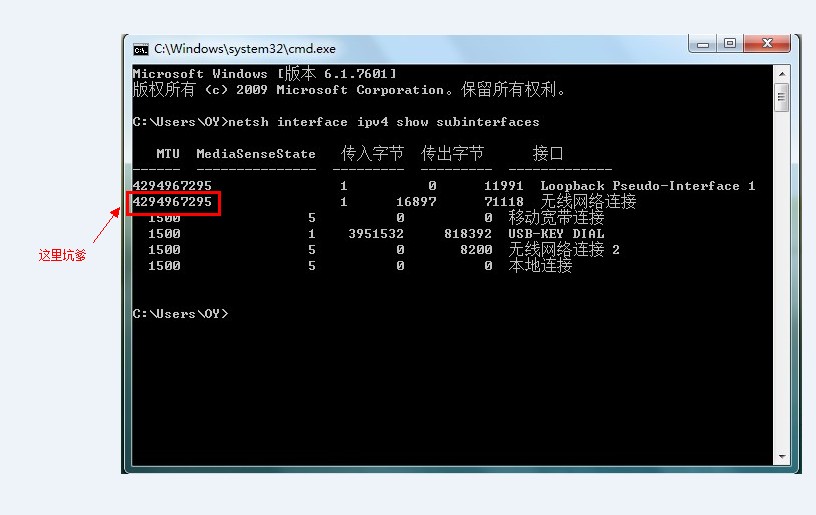Screen dimensions: 816x515
Task: Click the vertical scrollbar thumb
Action: [x=782, y=97]
